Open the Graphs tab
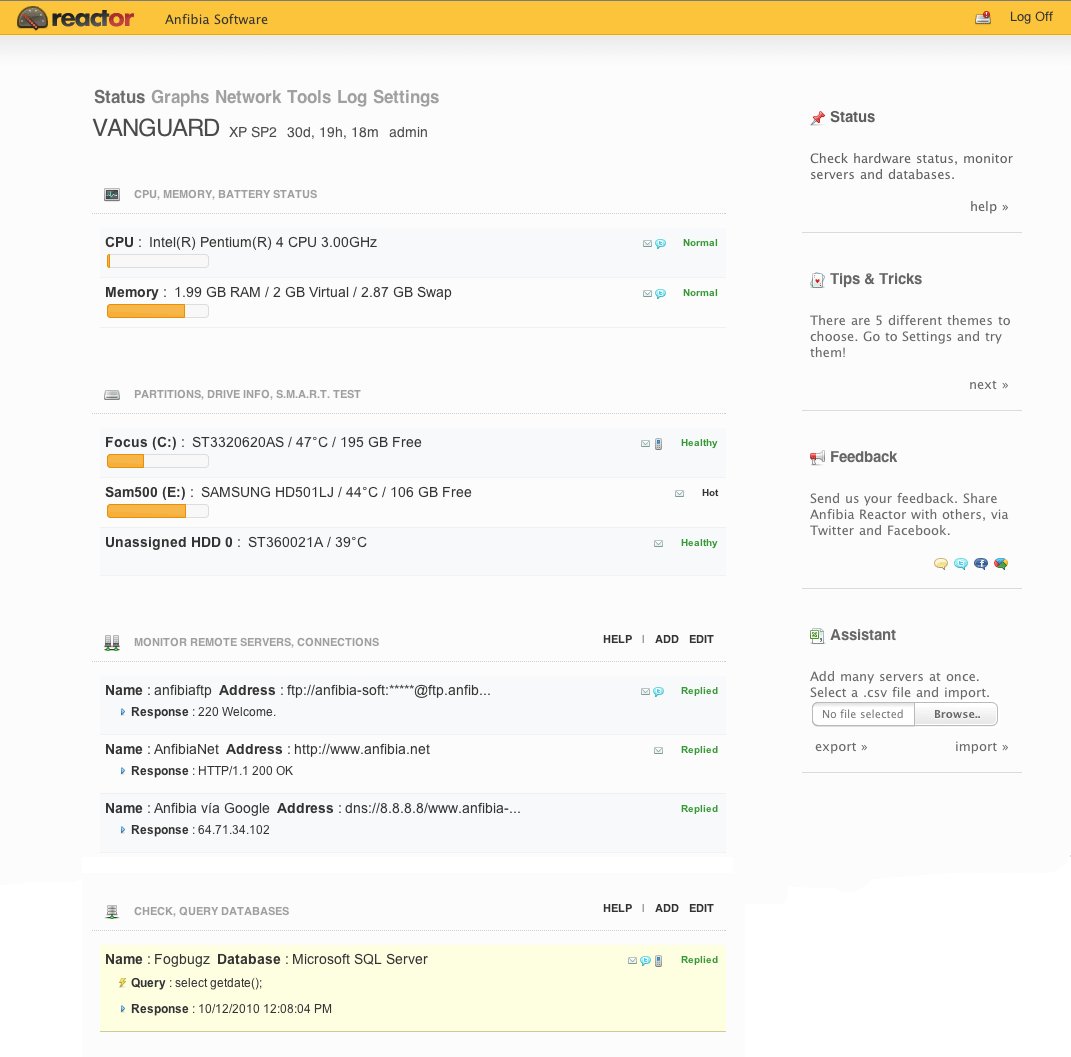1071x1057 pixels. click(180, 97)
